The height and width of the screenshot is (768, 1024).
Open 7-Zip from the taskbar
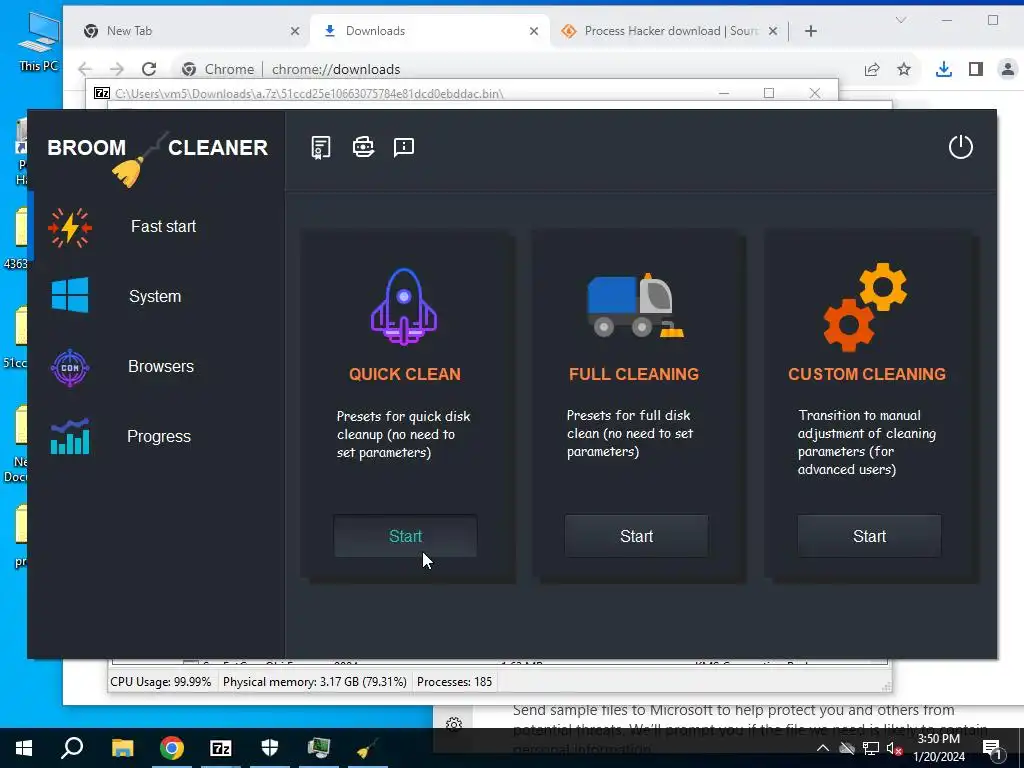pyautogui.click(x=221, y=748)
